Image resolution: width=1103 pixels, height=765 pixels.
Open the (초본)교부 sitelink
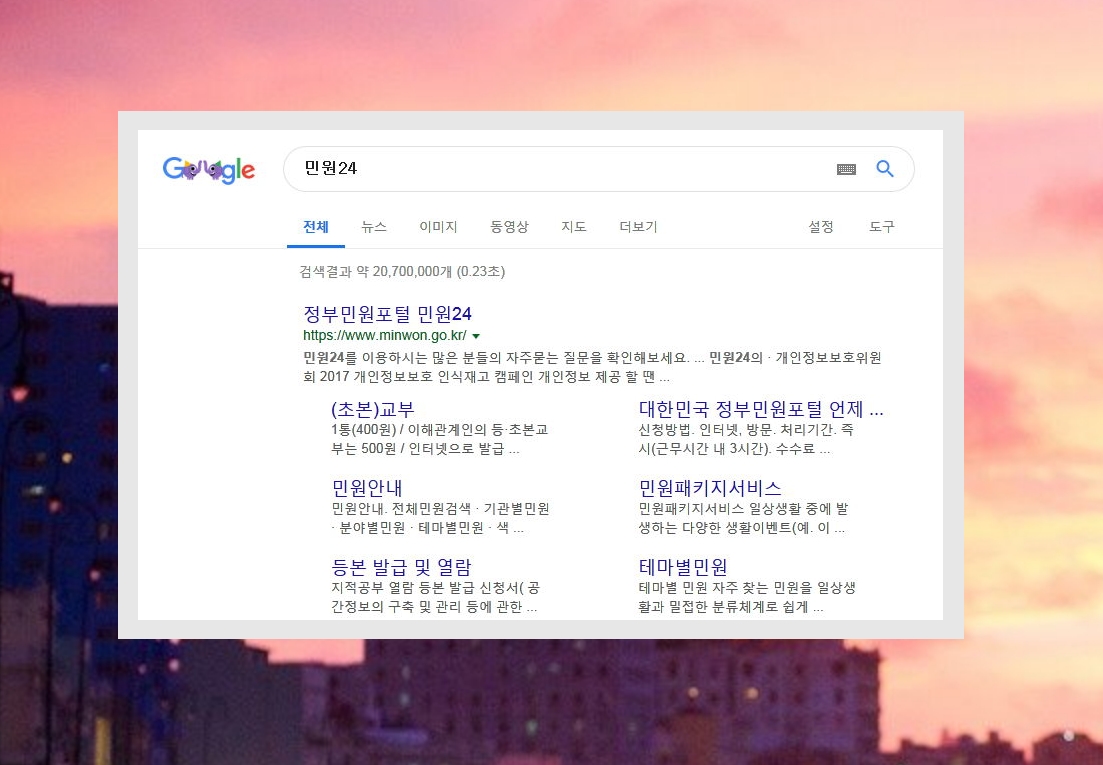pos(373,409)
